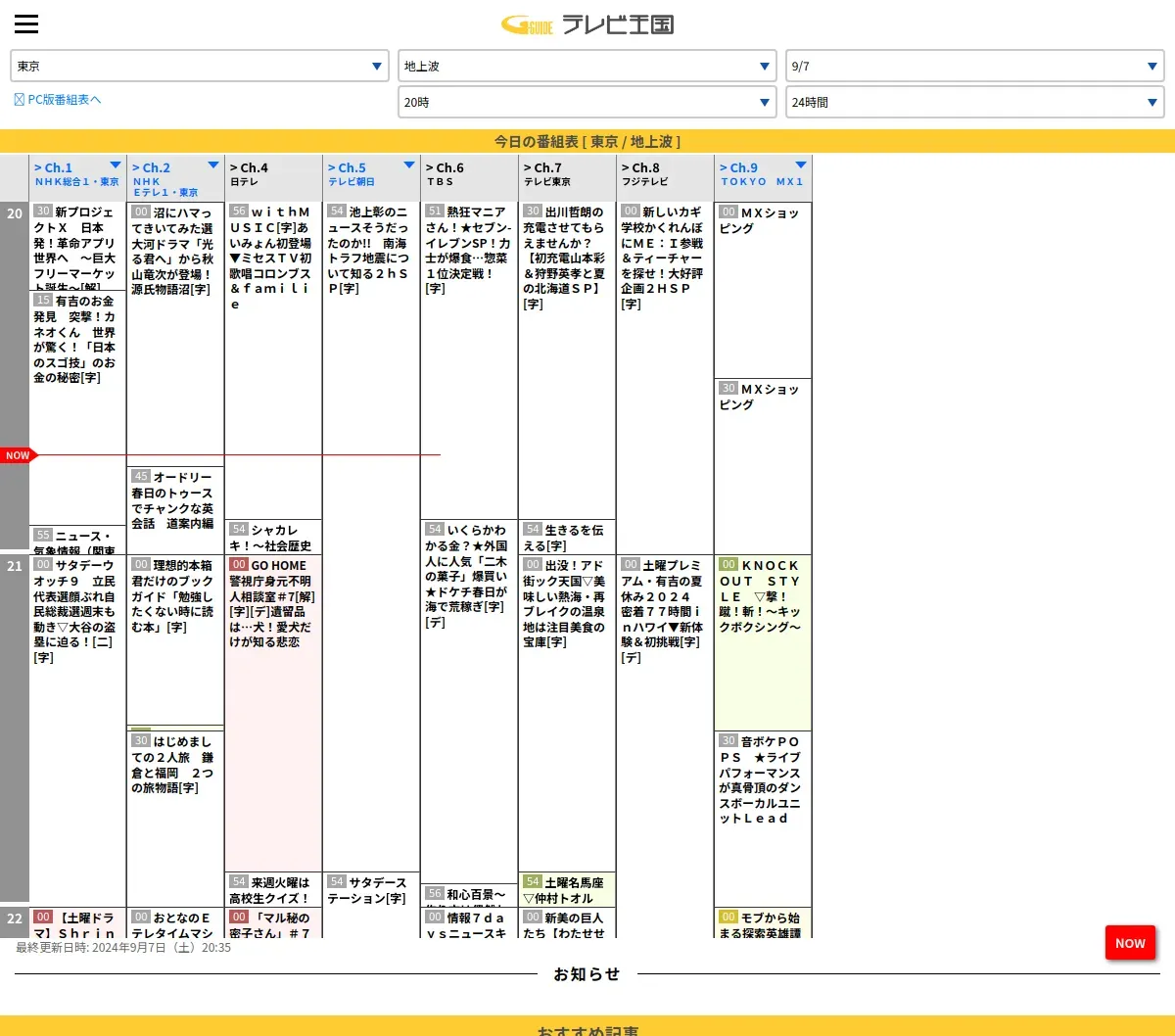The width and height of the screenshot is (1175, 1036).
Task: Open マル秘の密子さん program
Action: [x=273, y=923]
